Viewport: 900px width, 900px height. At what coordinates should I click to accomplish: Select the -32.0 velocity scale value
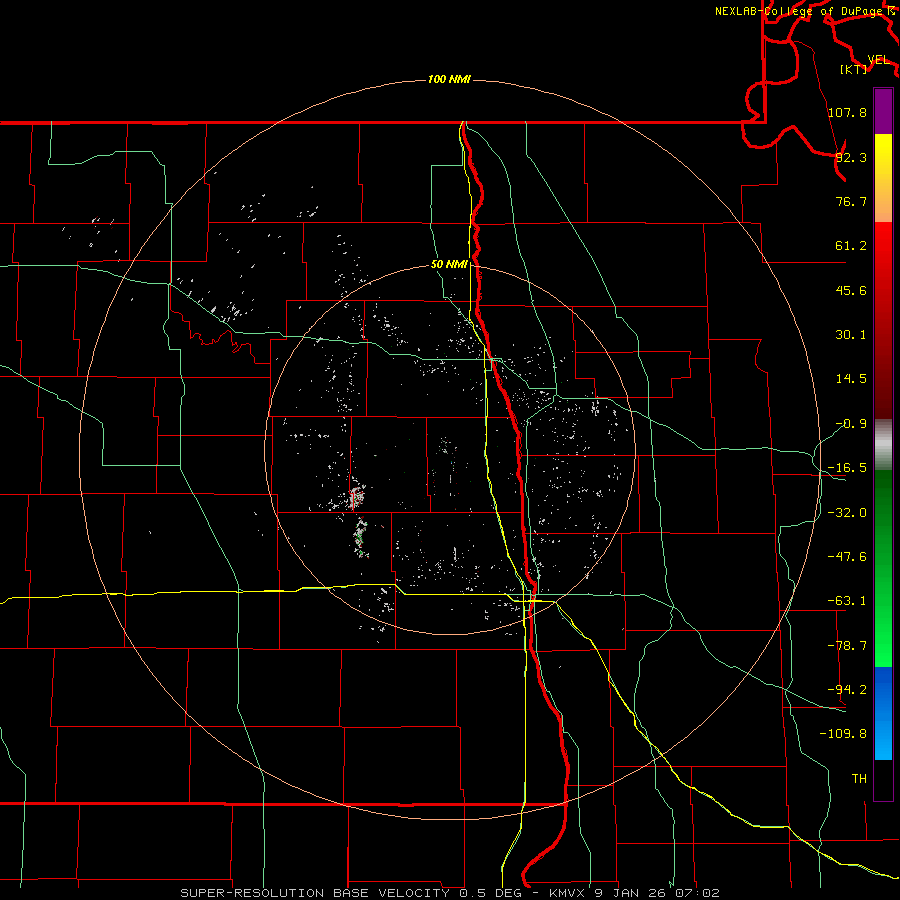pyautogui.click(x=847, y=513)
